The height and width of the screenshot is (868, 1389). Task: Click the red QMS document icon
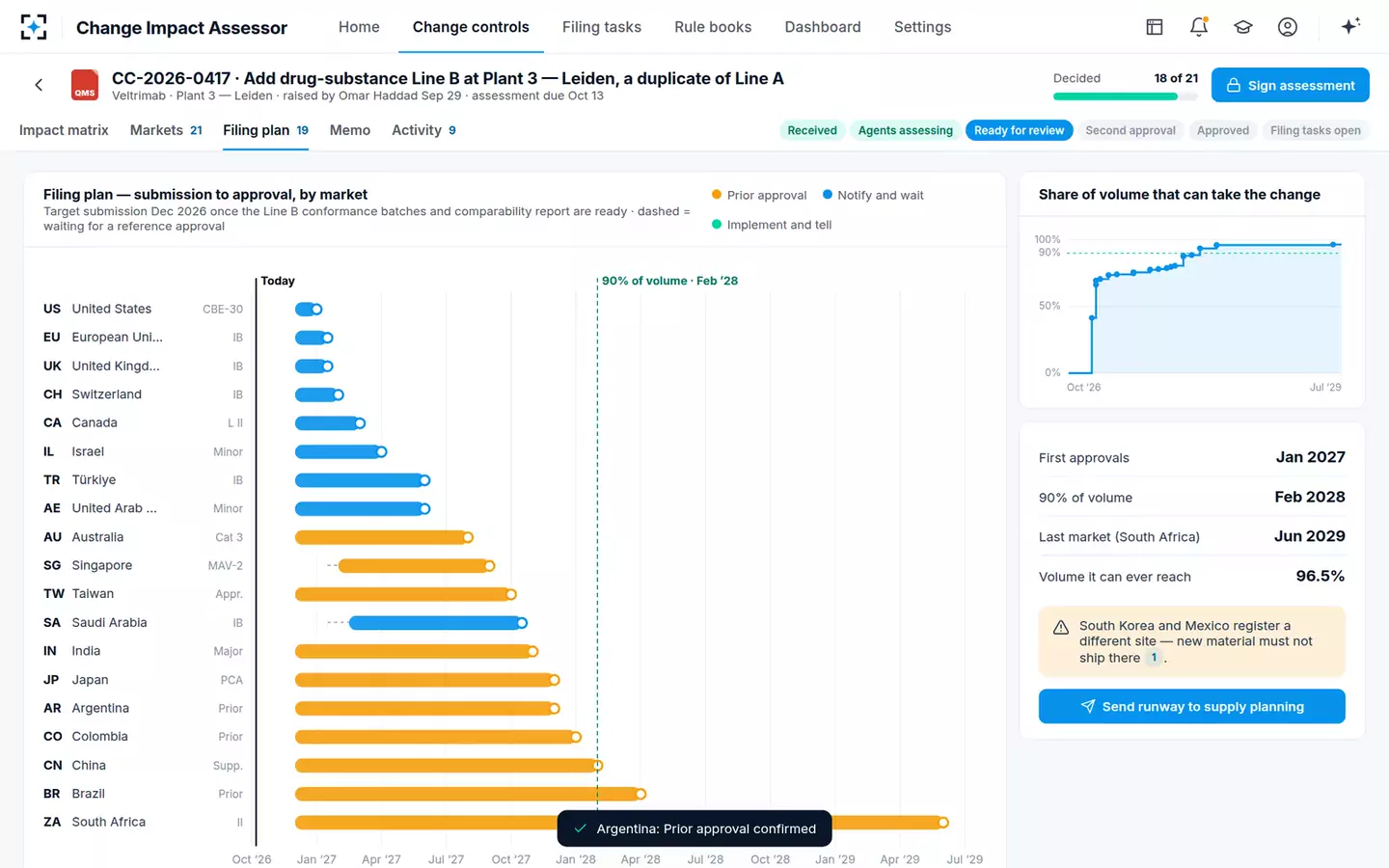coord(85,85)
